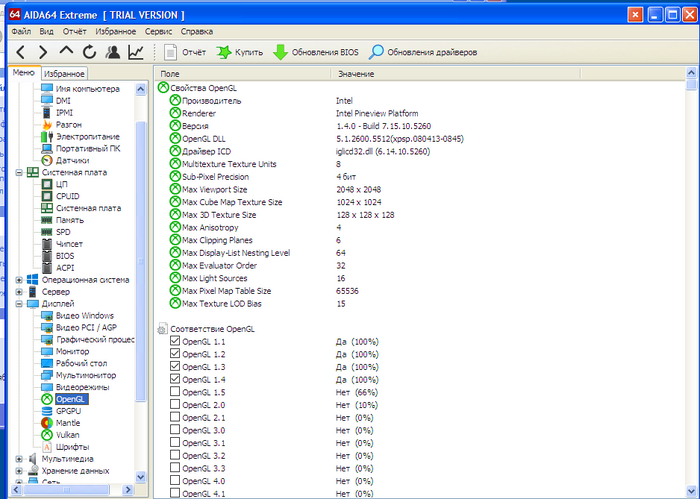Expand the Мультимедиа tree node
Viewport: 700px width, 499px height.
pos(19,459)
